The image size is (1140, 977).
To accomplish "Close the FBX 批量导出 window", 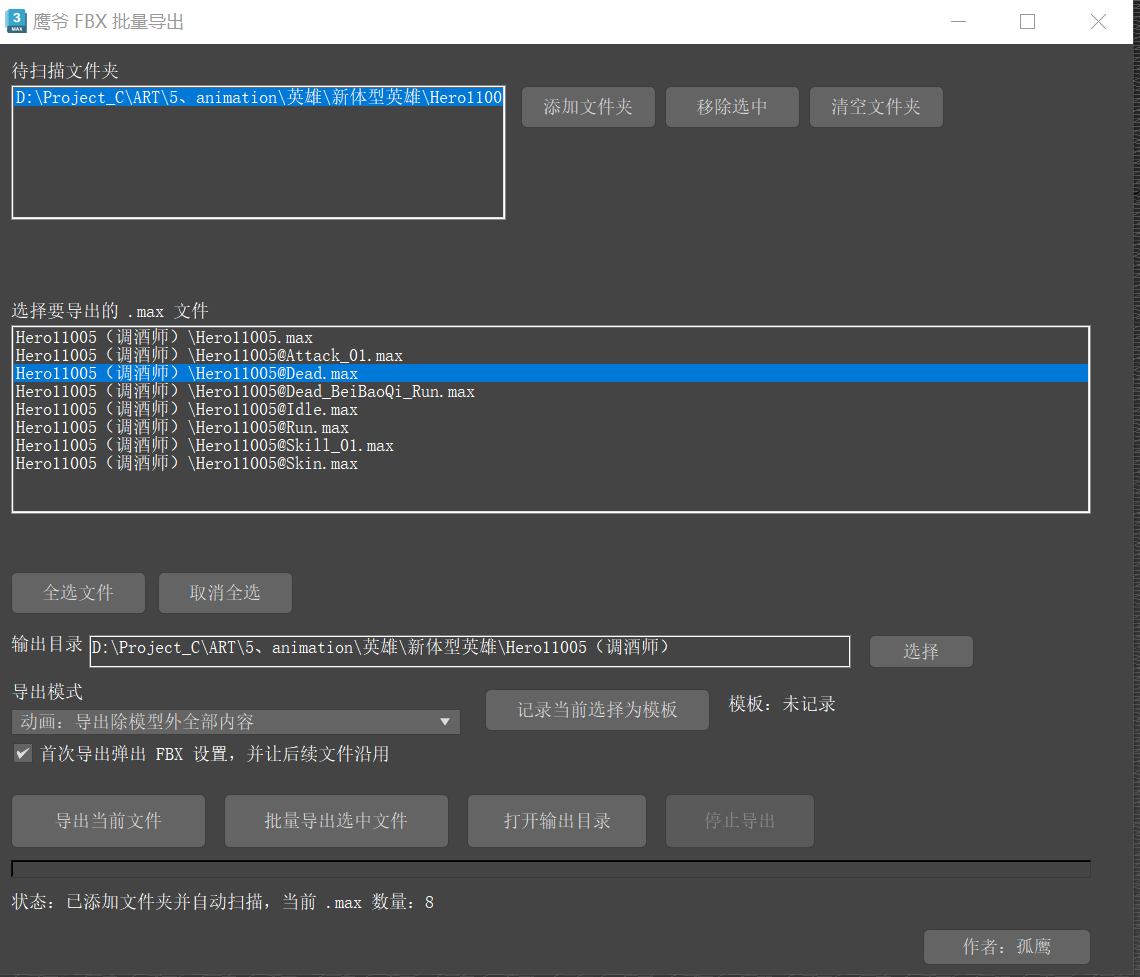I will 1099,22.
